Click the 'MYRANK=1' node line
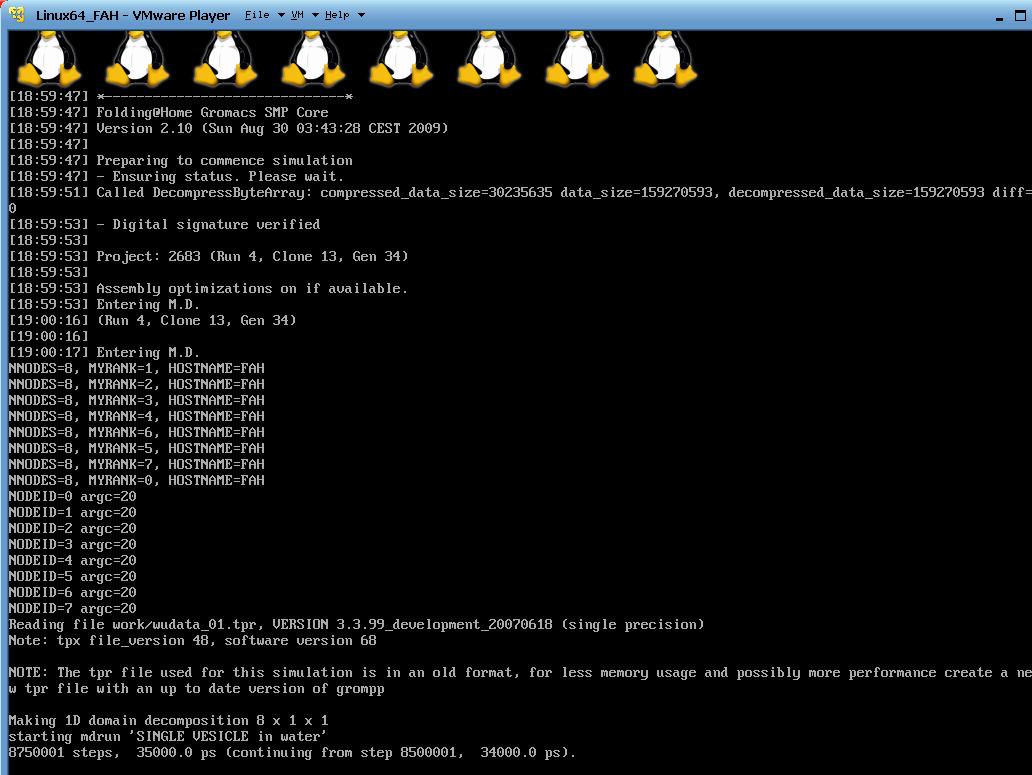The image size is (1032, 775). point(137,368)
